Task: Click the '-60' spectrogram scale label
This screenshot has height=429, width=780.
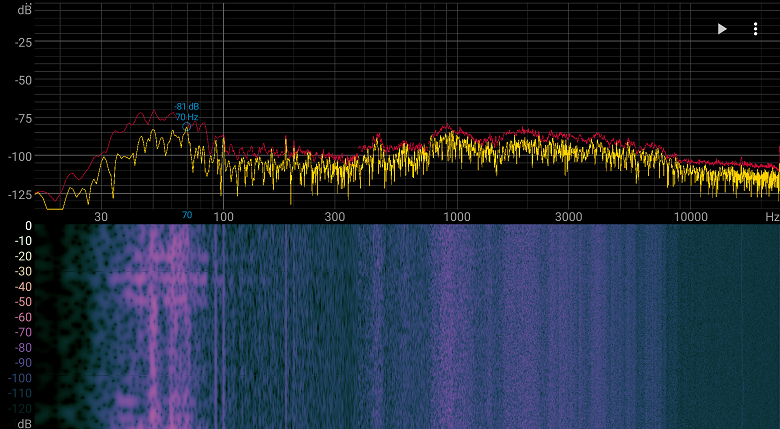Action: 24,317
